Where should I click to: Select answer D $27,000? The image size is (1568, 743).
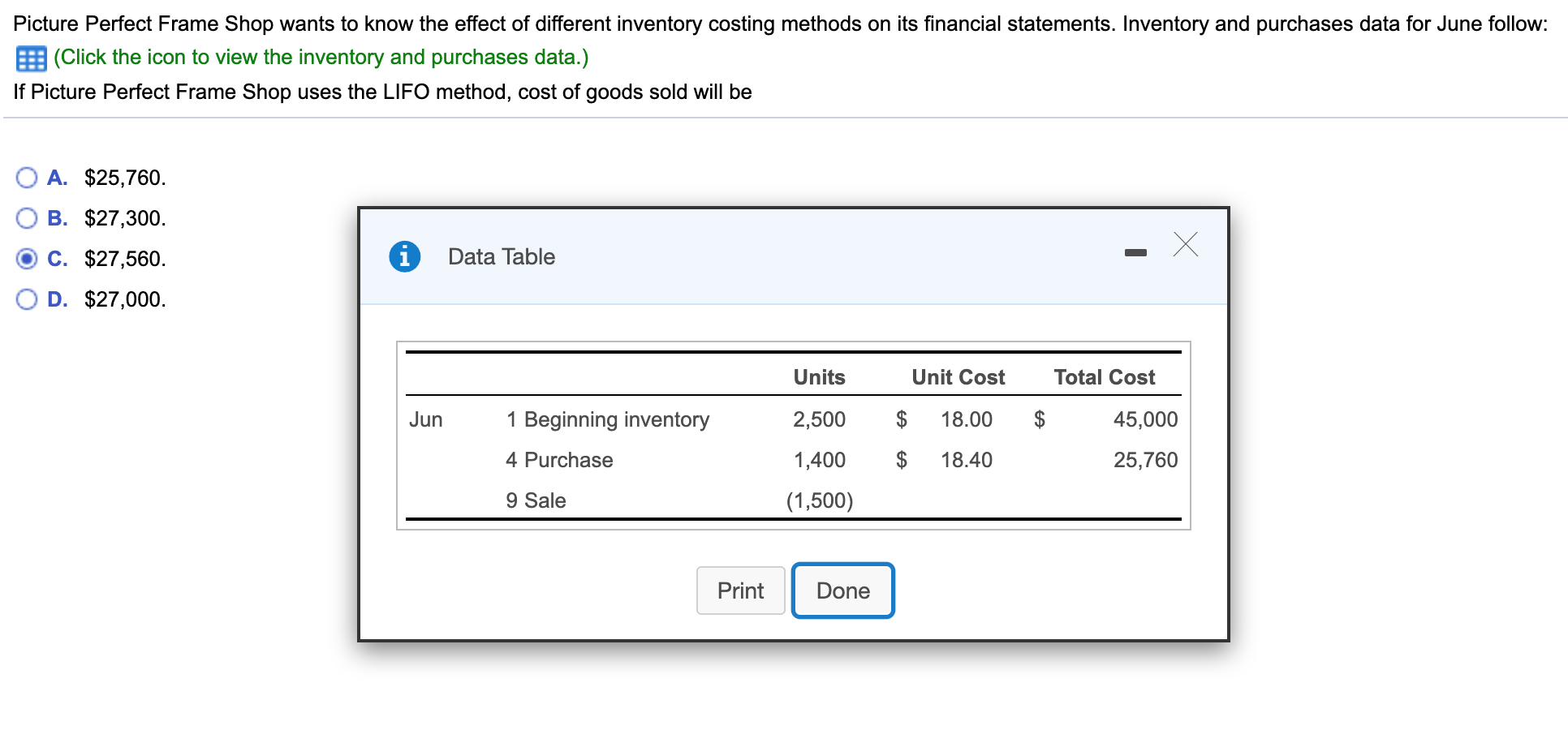coord(27,299)
